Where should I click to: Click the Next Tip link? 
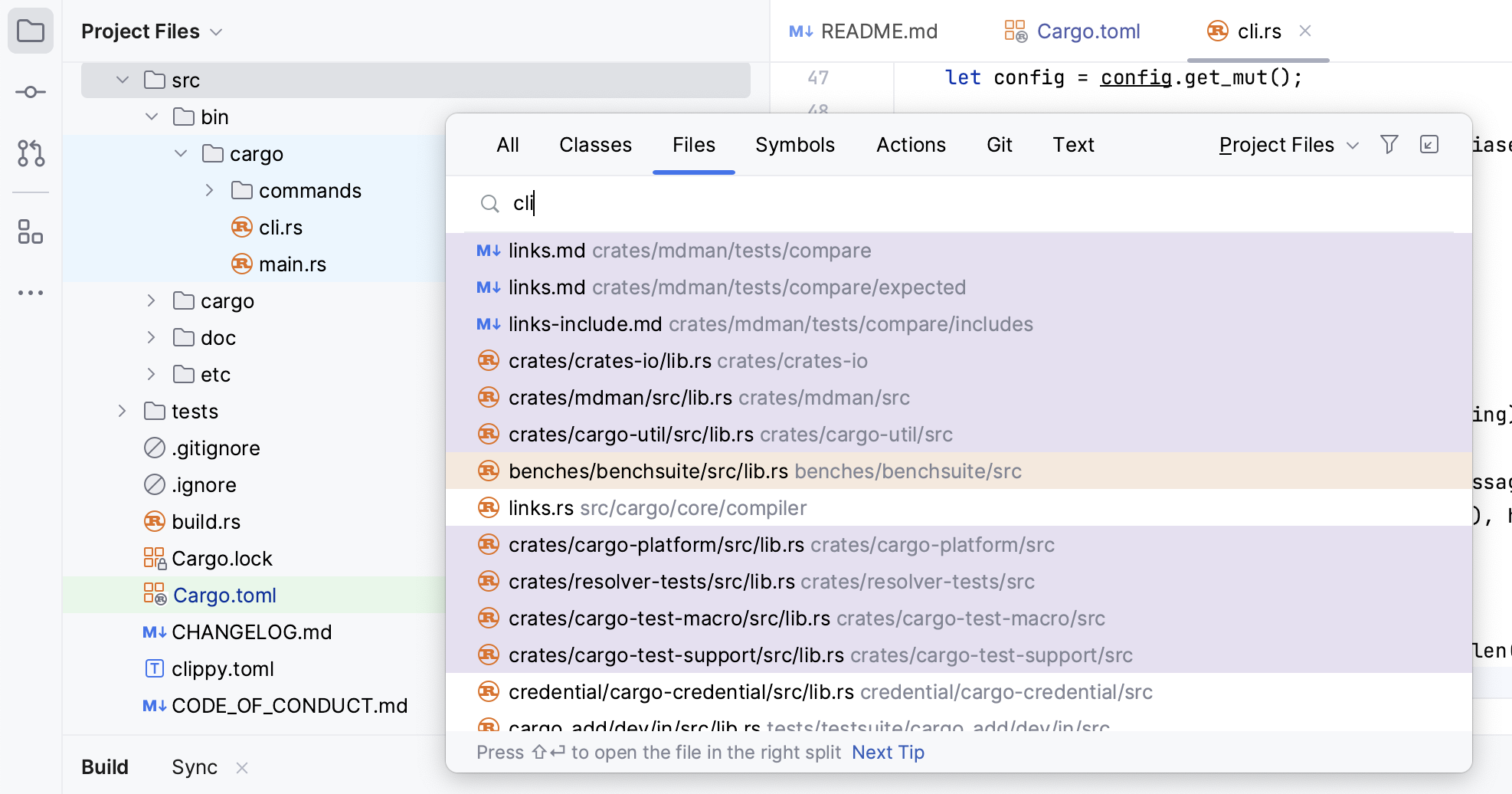click(888, 752)
